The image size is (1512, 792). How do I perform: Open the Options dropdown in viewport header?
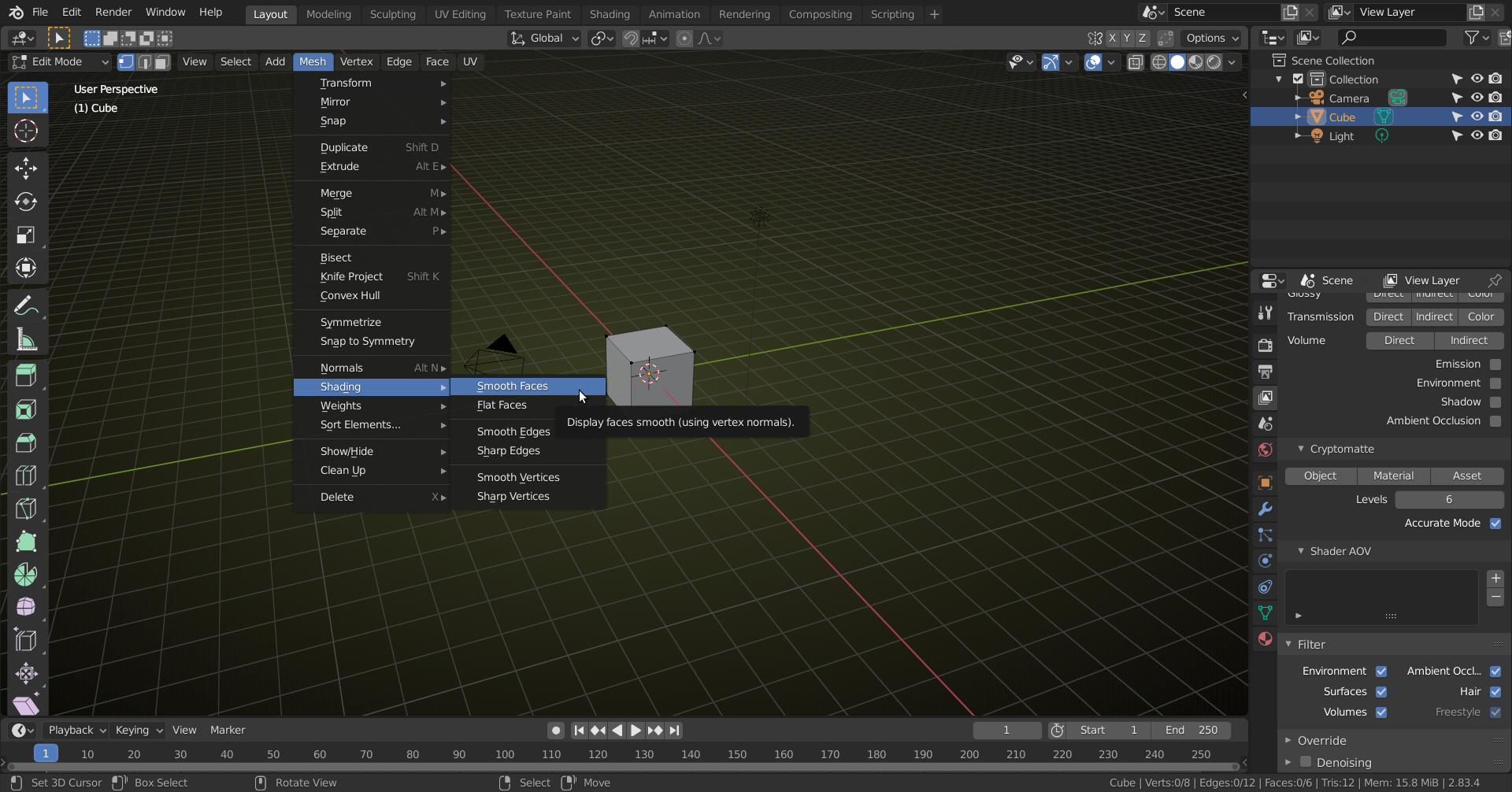1211,39
